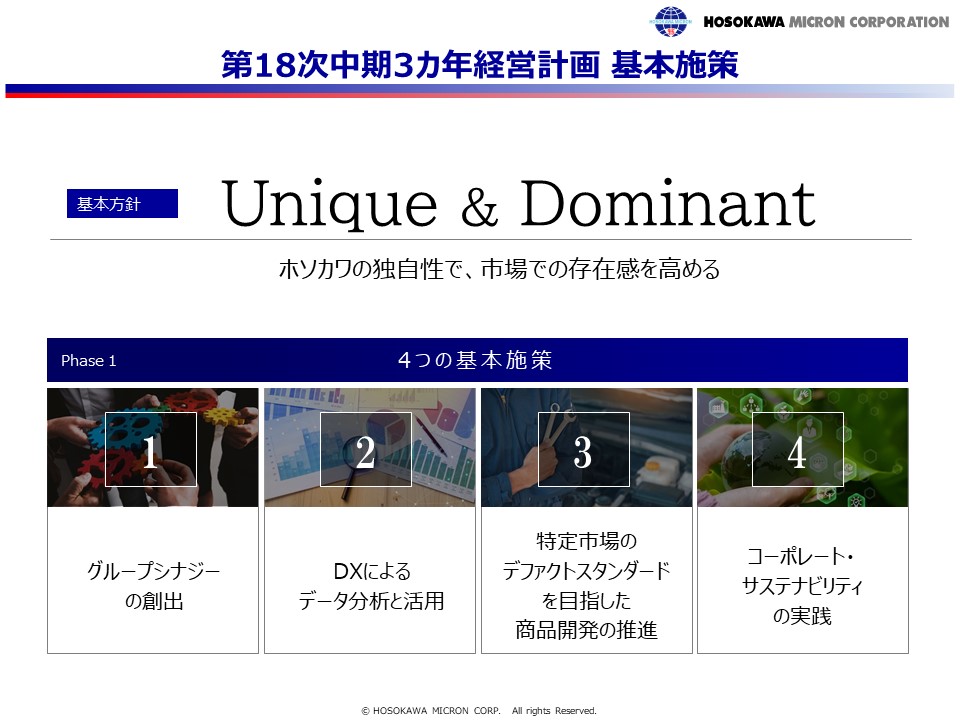Click the green globe image numbered 4
Viewport: 960px width, 720px height.
803,448
